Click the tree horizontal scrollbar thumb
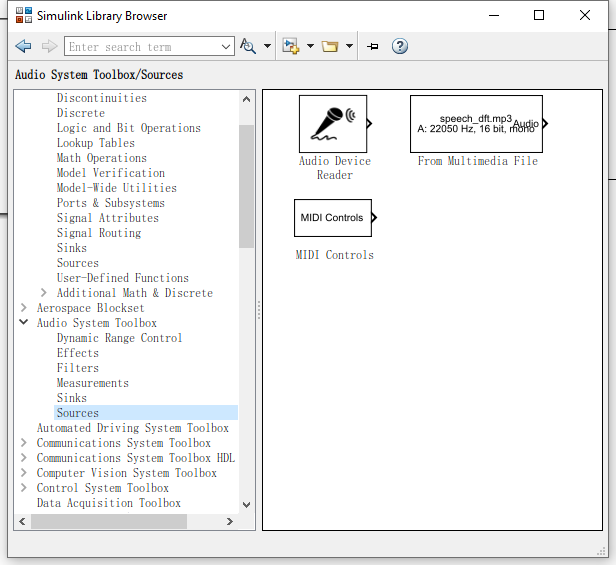The image size is (616, 565). pyautogui.click(x=109, y=521)
